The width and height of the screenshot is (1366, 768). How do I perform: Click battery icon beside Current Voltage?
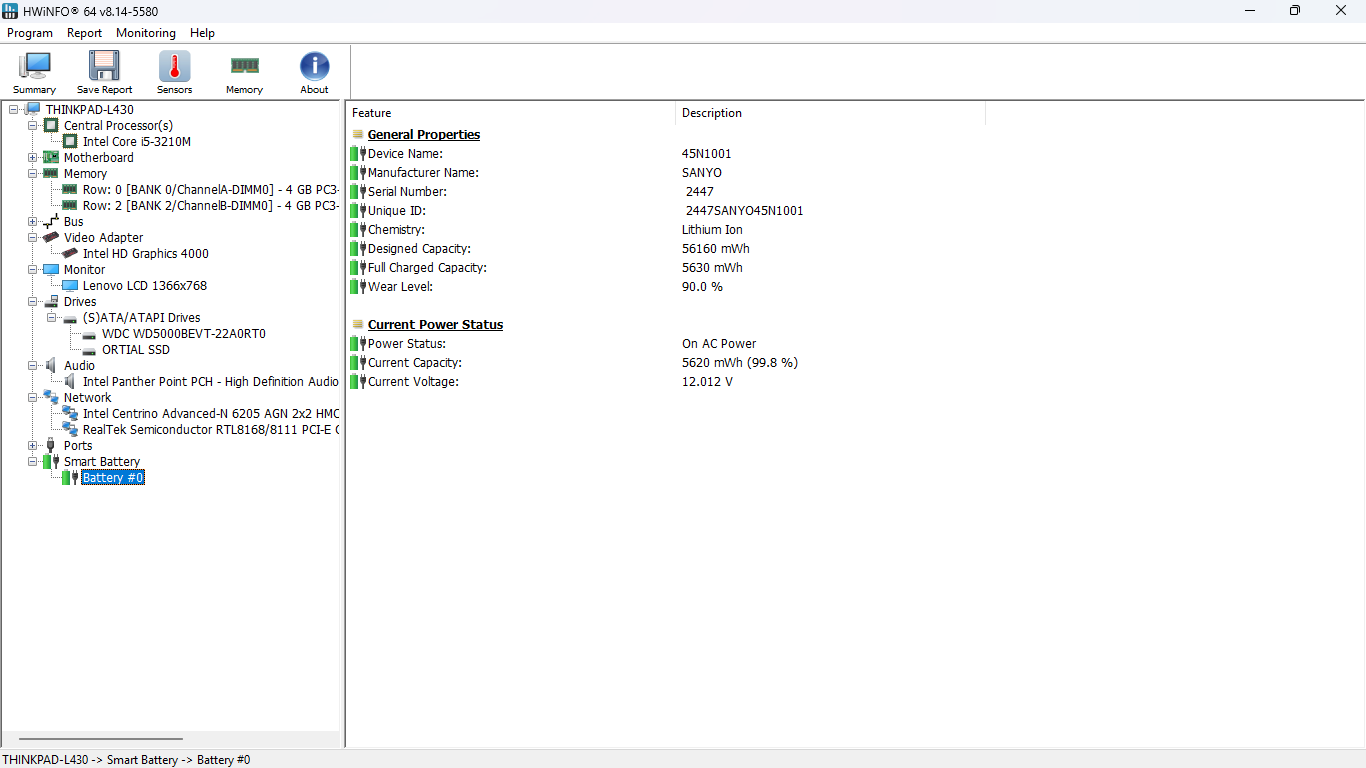coord(358,381)
